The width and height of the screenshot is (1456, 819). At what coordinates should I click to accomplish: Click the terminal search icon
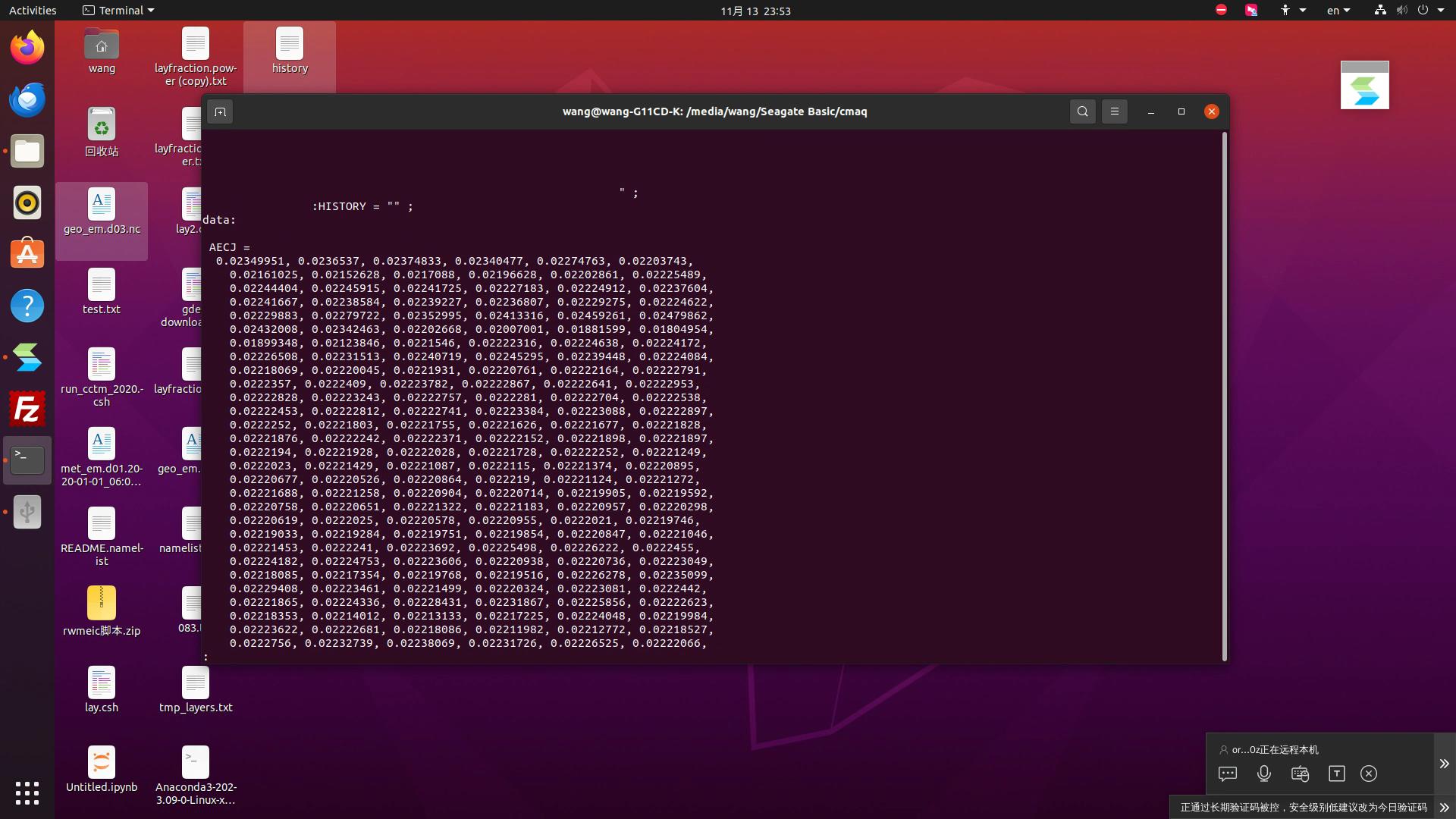pos(1082,111)
